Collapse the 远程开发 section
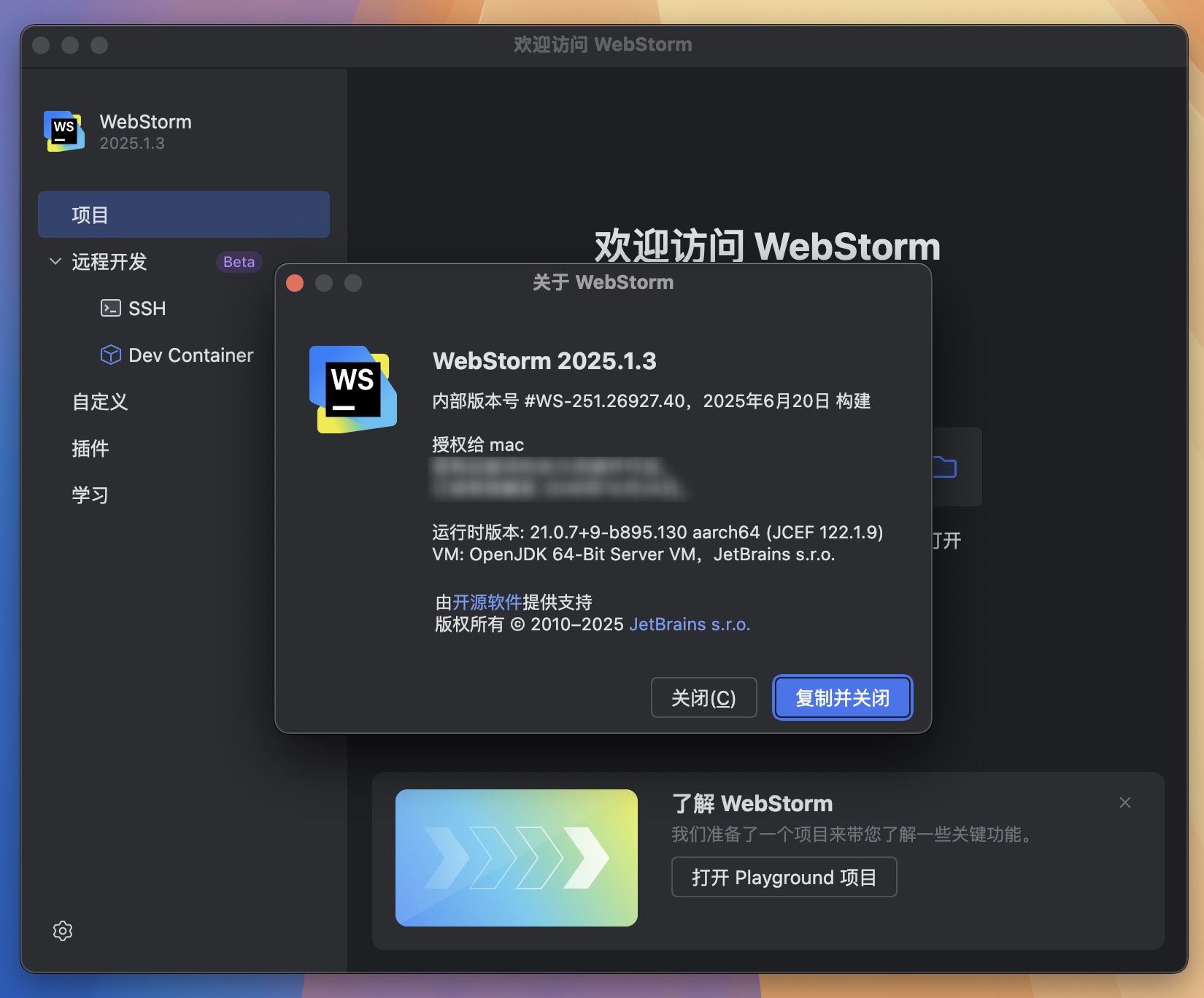The height and width of the screenshot is (998, 1204). 55,261
